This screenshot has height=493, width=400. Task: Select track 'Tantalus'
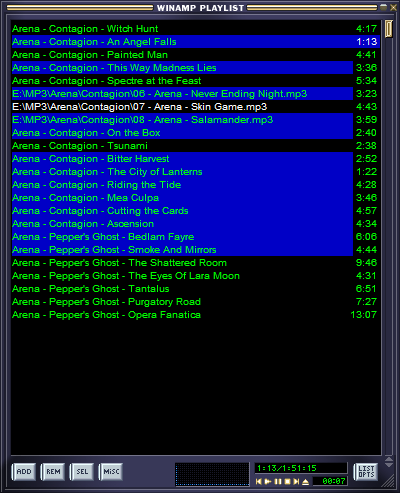click(195, 289)
